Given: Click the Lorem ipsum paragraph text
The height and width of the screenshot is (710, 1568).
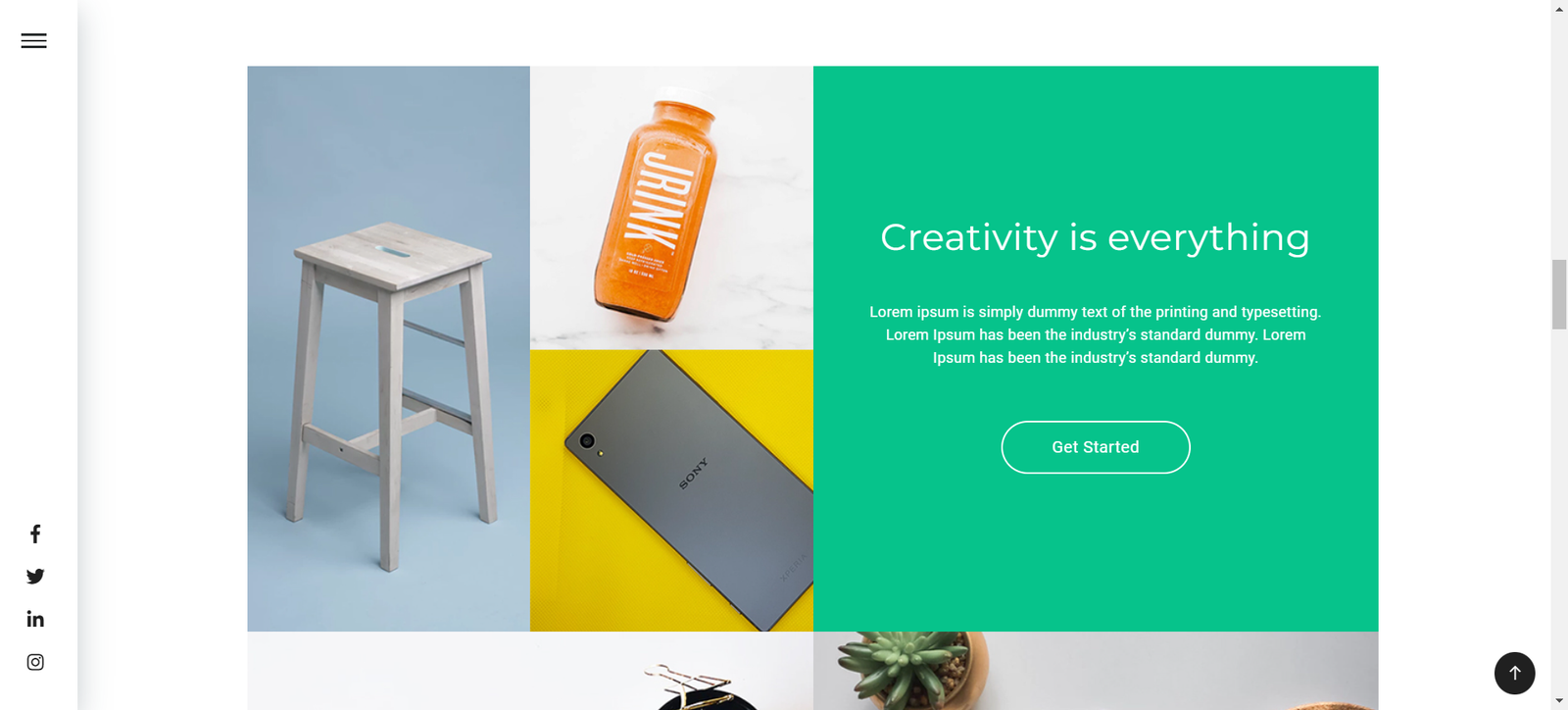Looking at the screenshot, I should pos(1096,334).
